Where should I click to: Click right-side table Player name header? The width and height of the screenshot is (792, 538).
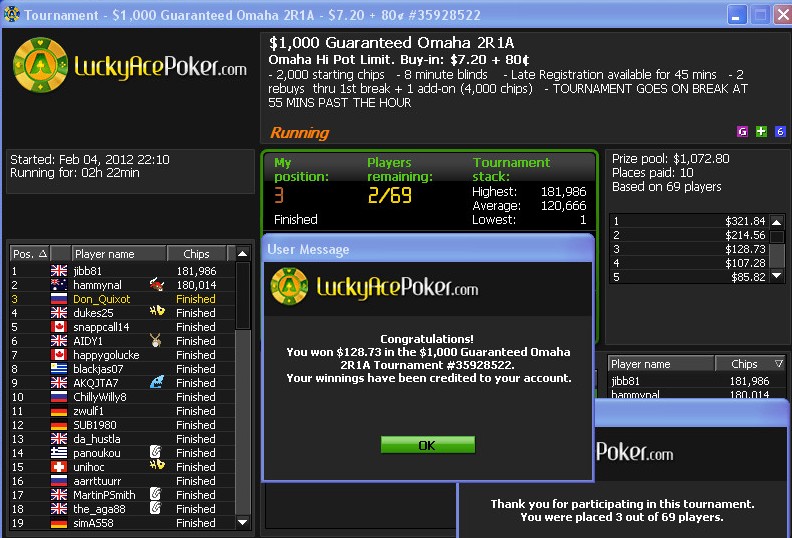tap(661, 364)
